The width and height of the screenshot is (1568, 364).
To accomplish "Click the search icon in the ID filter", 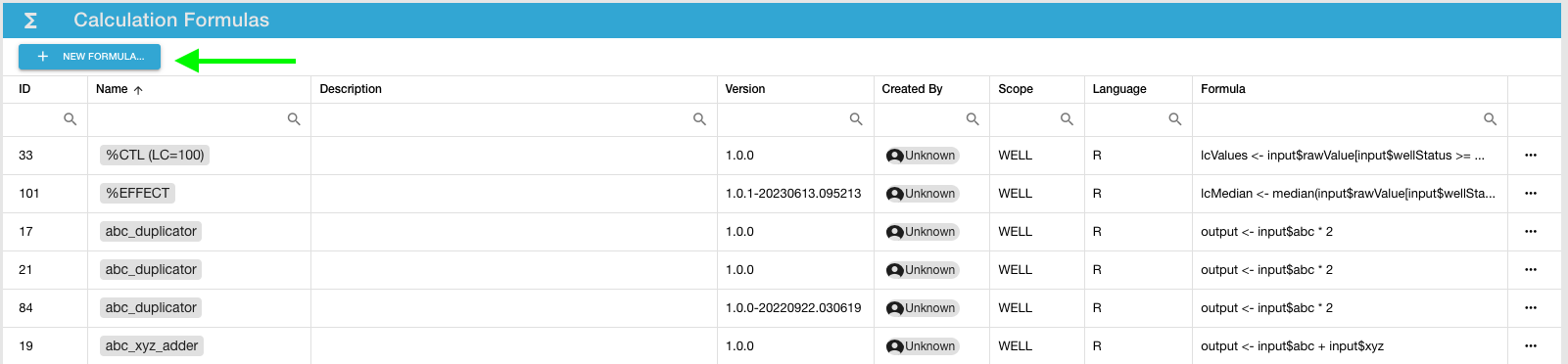I will click(x=70, y=119).
